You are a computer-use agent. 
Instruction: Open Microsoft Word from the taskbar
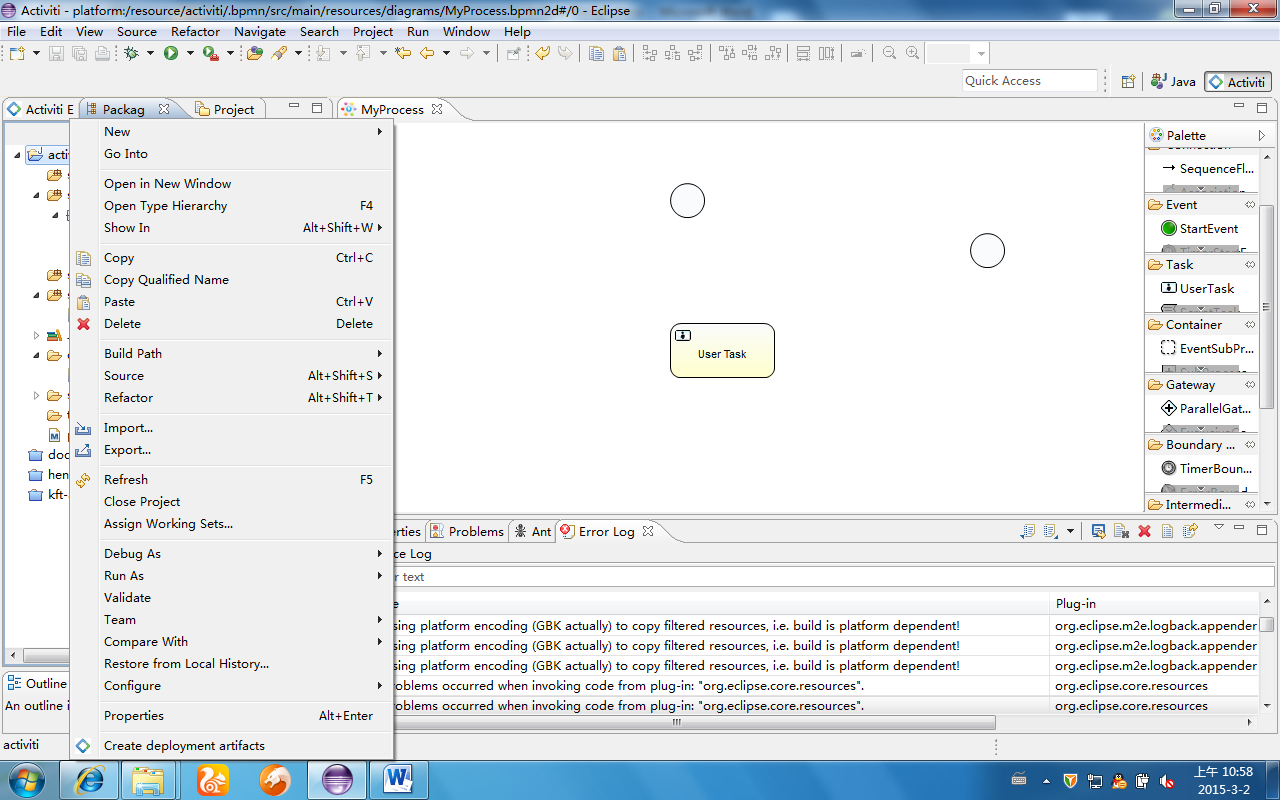click(x=397, y=780)
